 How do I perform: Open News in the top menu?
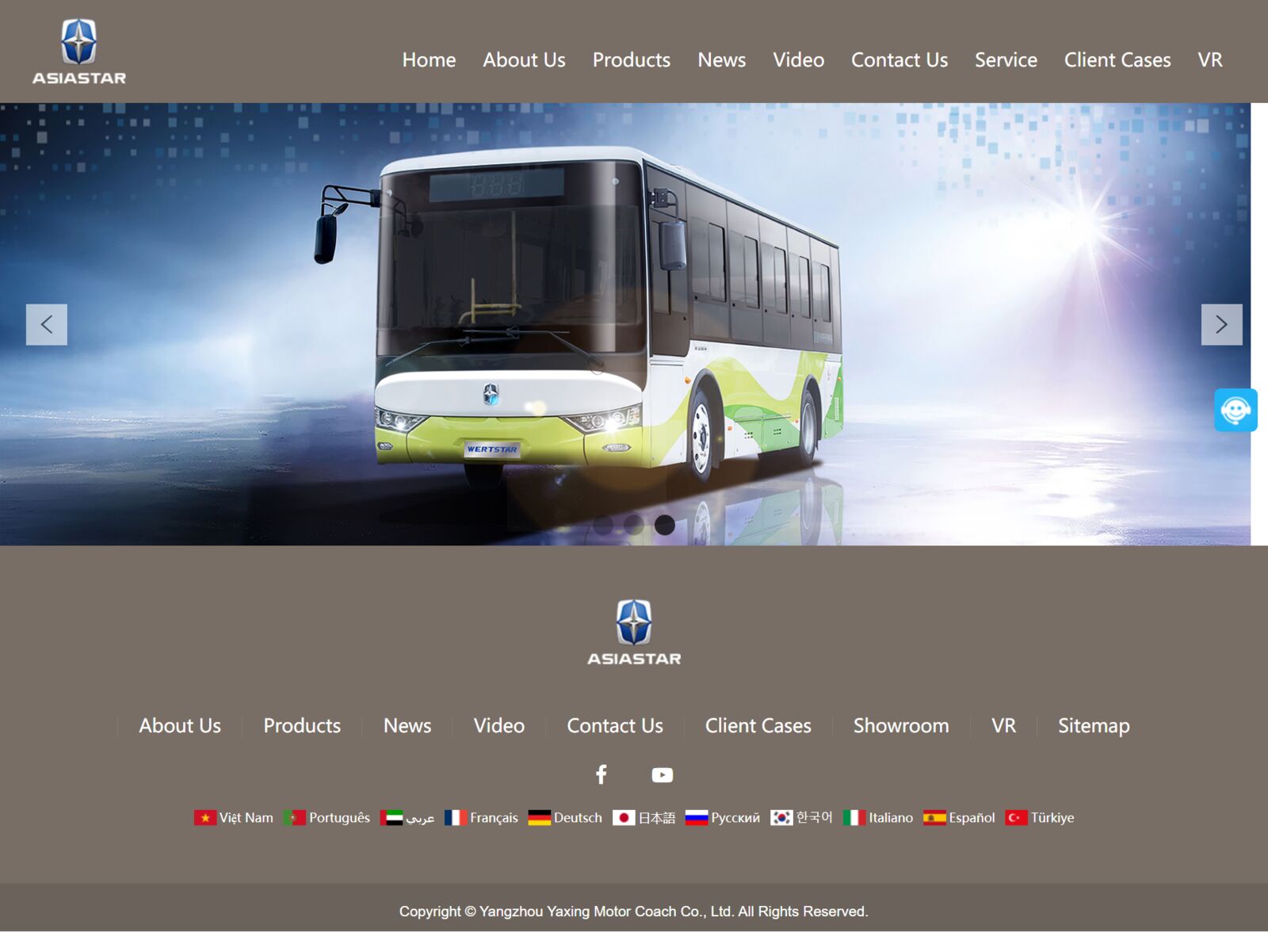pyautogui.click(x=721, y=59)
